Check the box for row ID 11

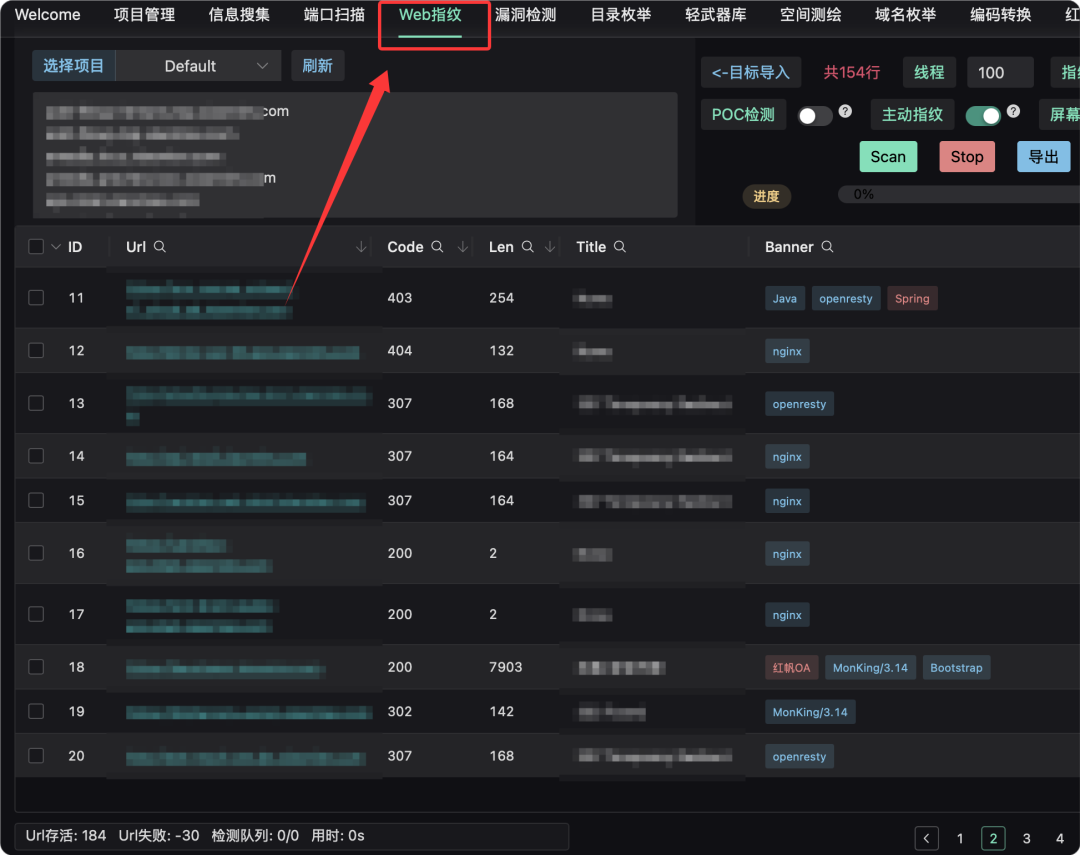pyautogui.click(x=36, y=298)
